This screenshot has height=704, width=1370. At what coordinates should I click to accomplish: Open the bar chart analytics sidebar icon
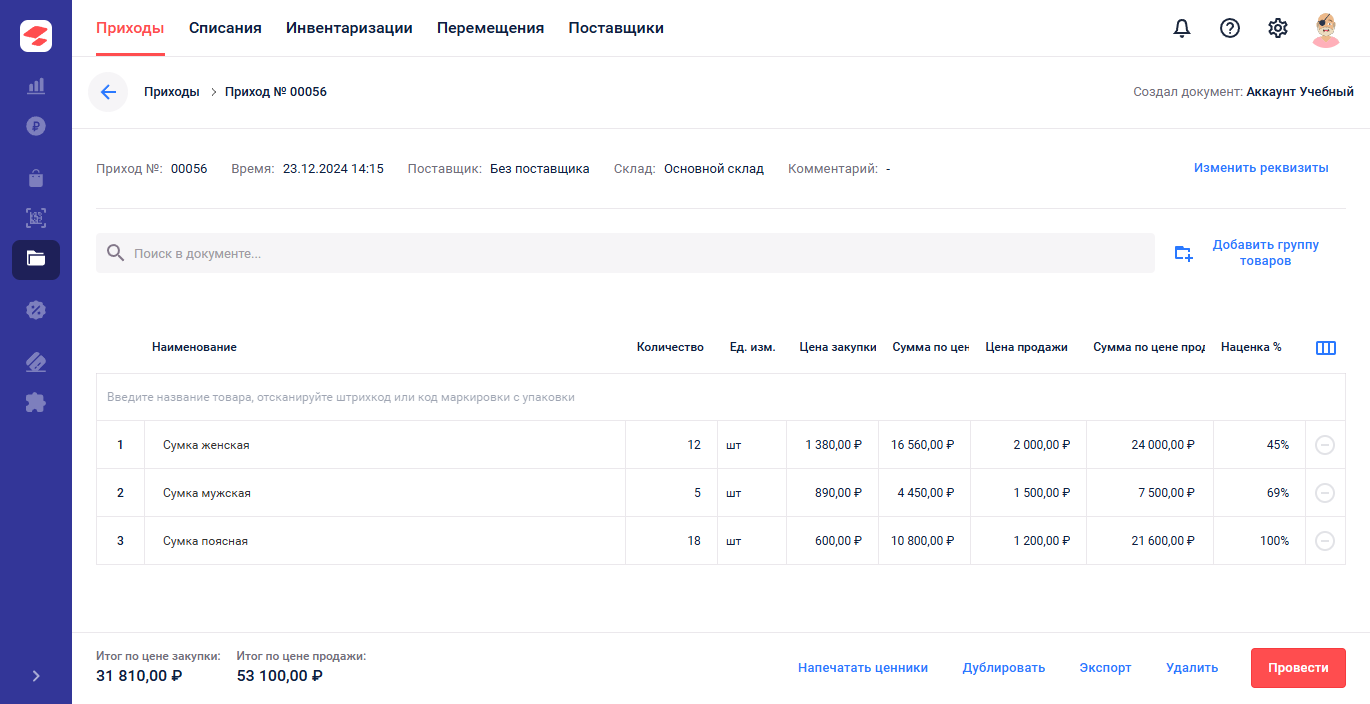[36, 86]
